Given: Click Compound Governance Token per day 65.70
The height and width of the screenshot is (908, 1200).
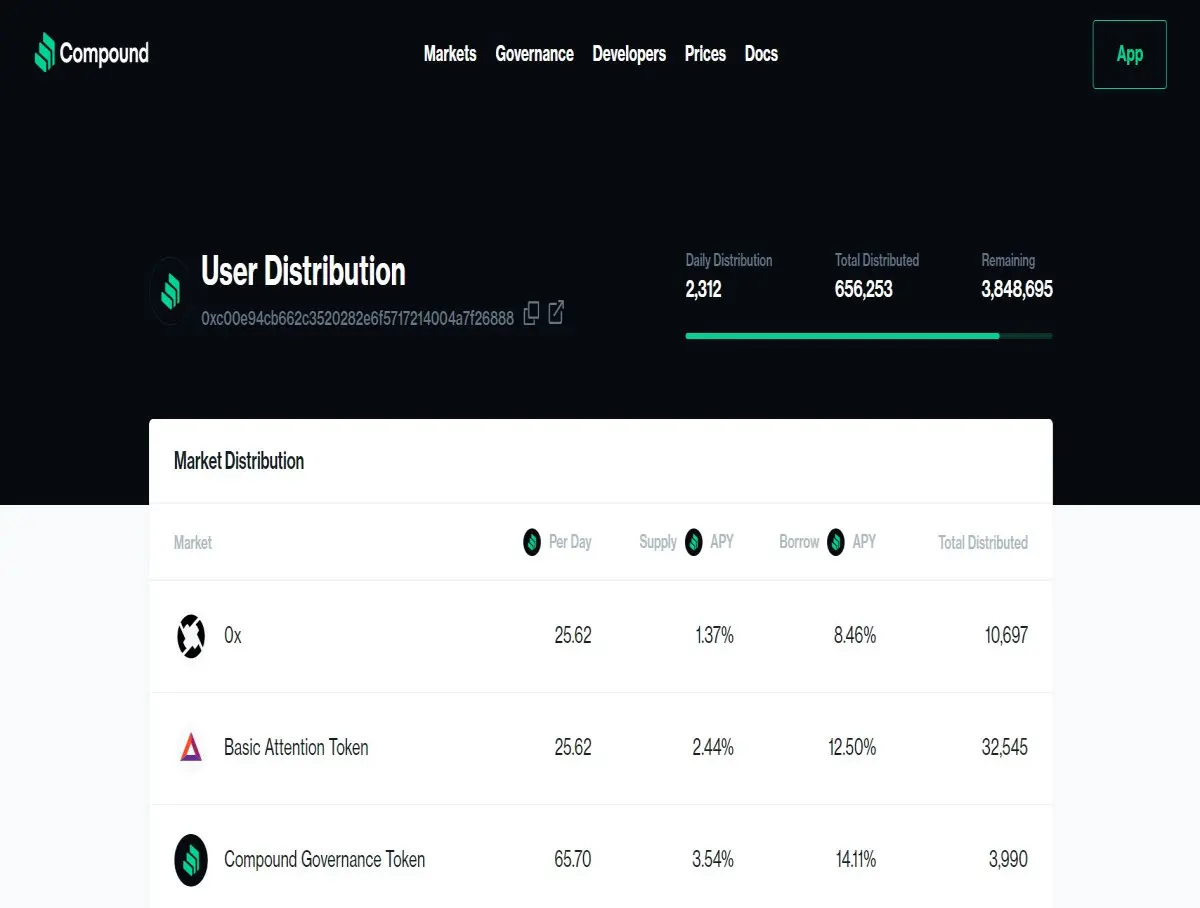Looking at the screenshot, I should coord(573,860).
